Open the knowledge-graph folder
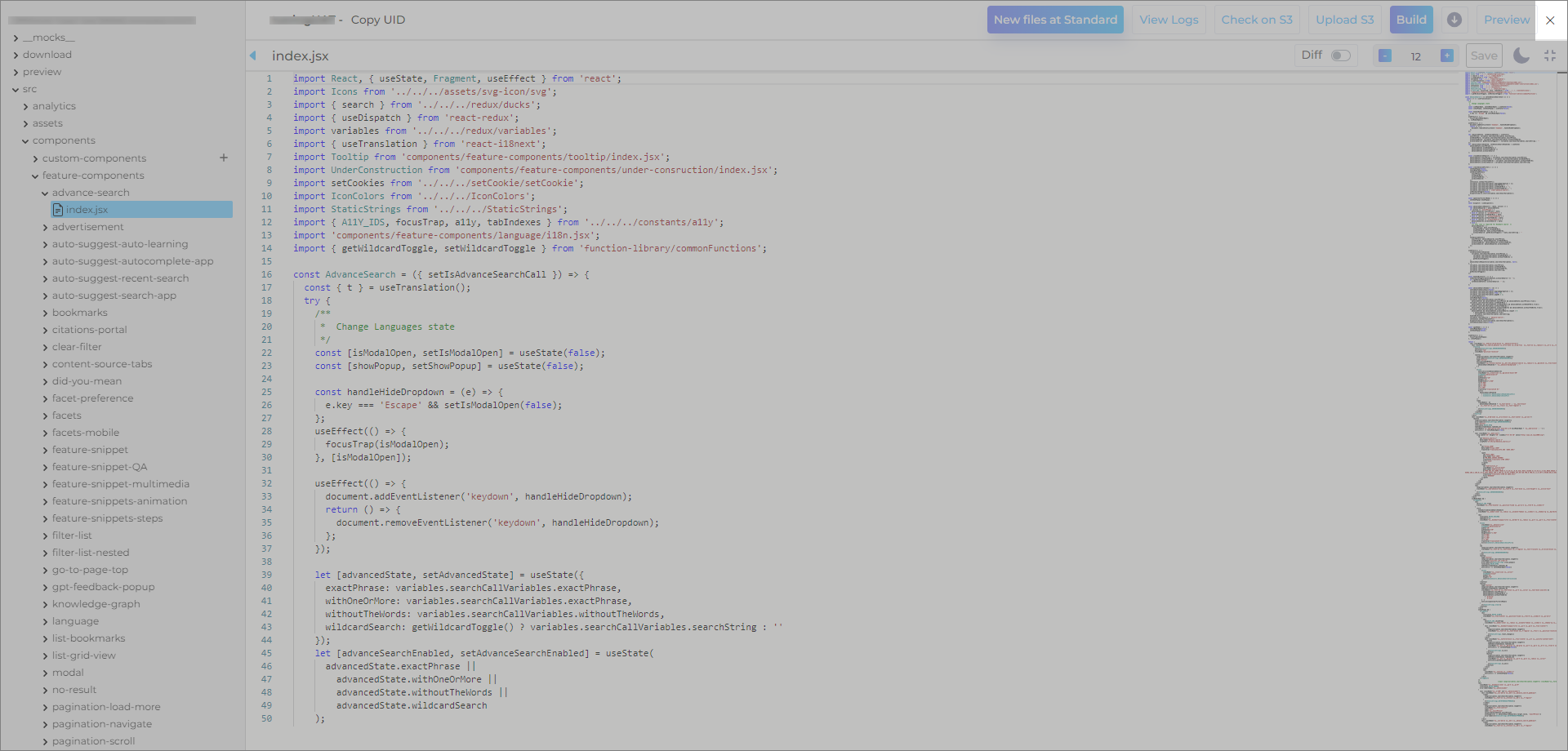 [x=96, y=604]
